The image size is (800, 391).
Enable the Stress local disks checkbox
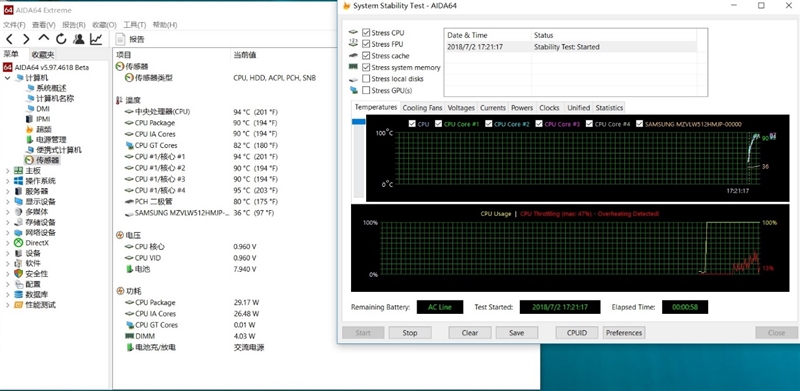point(366,79)
